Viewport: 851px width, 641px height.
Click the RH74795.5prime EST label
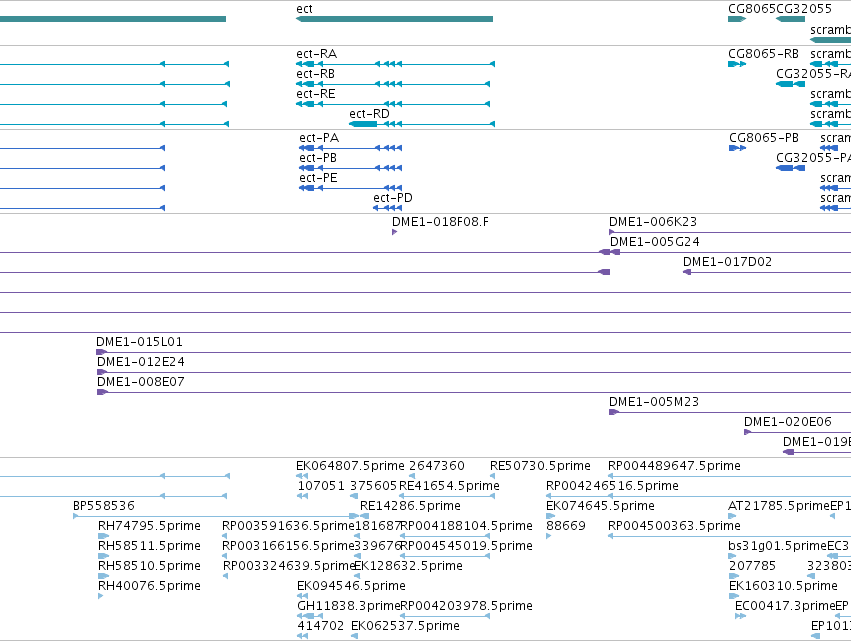[149, 526]
